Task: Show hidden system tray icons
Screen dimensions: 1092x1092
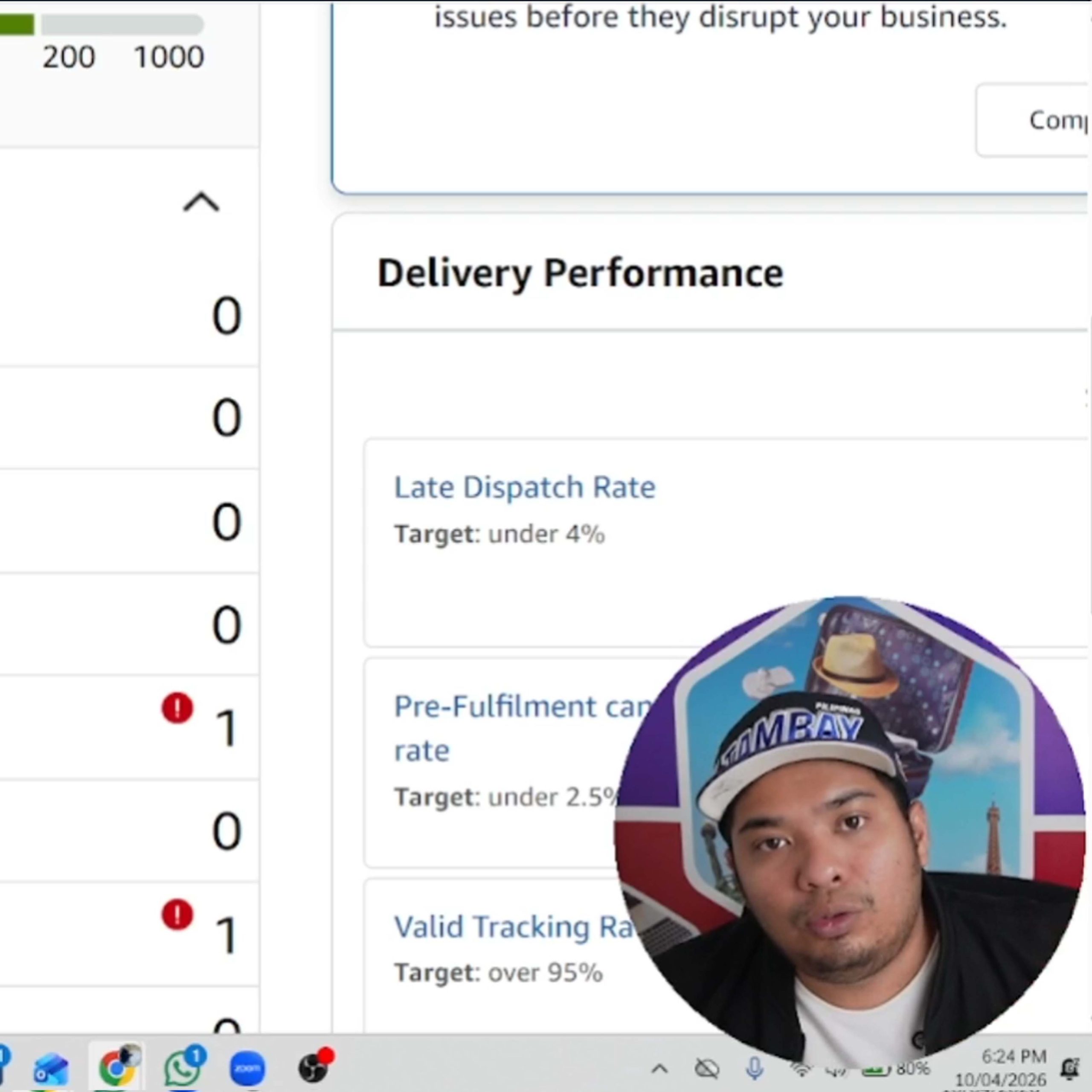Action: tap(659, 1068)
